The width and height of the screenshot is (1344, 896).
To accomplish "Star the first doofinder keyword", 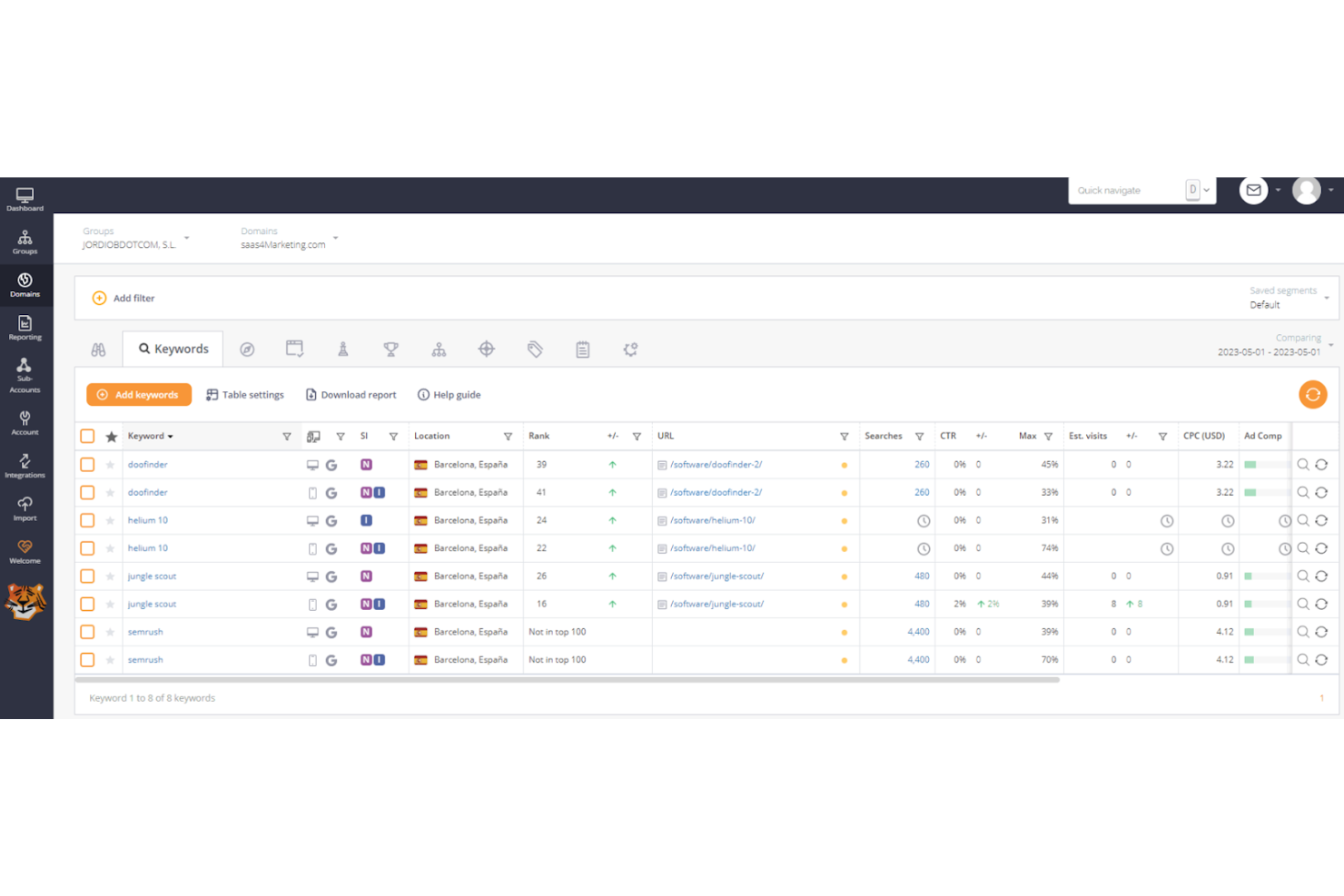I will [x=110, y=465].
